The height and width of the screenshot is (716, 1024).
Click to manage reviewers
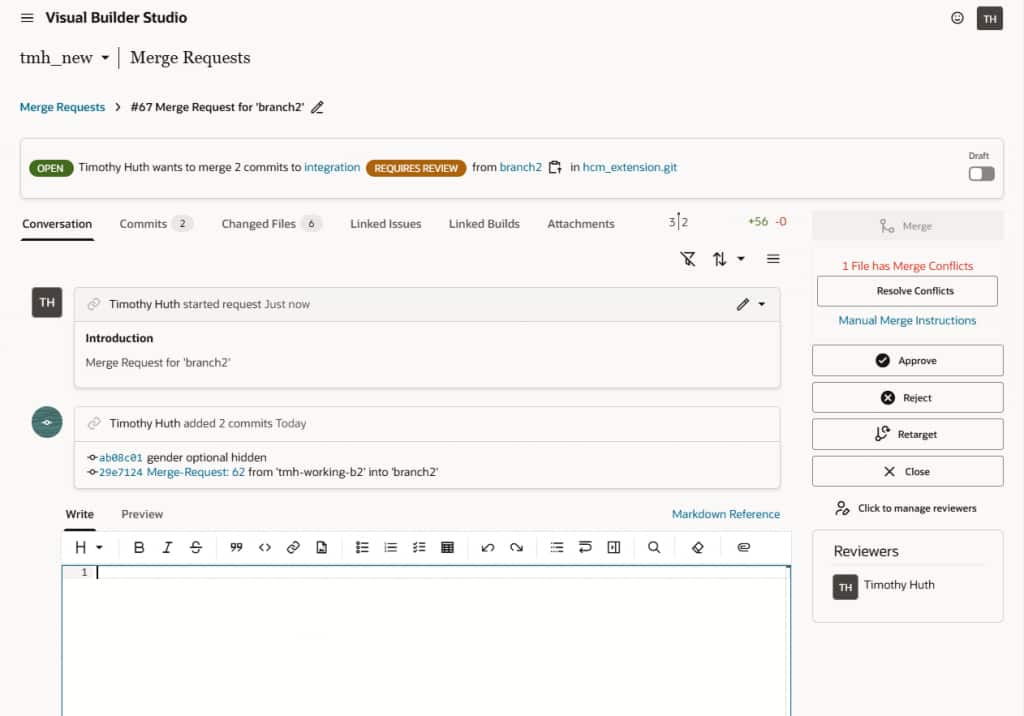tap(906, 508)
